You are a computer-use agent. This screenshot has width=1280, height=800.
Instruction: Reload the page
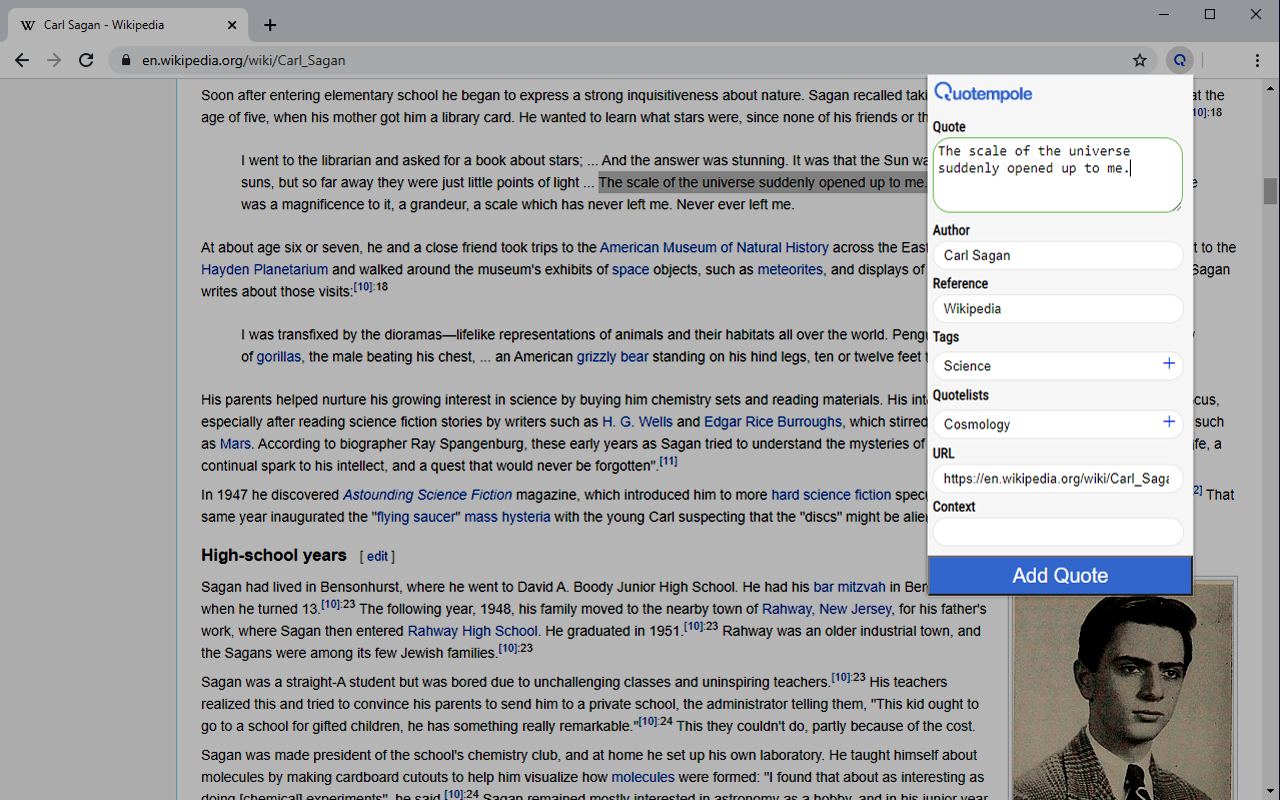(86, 60)
